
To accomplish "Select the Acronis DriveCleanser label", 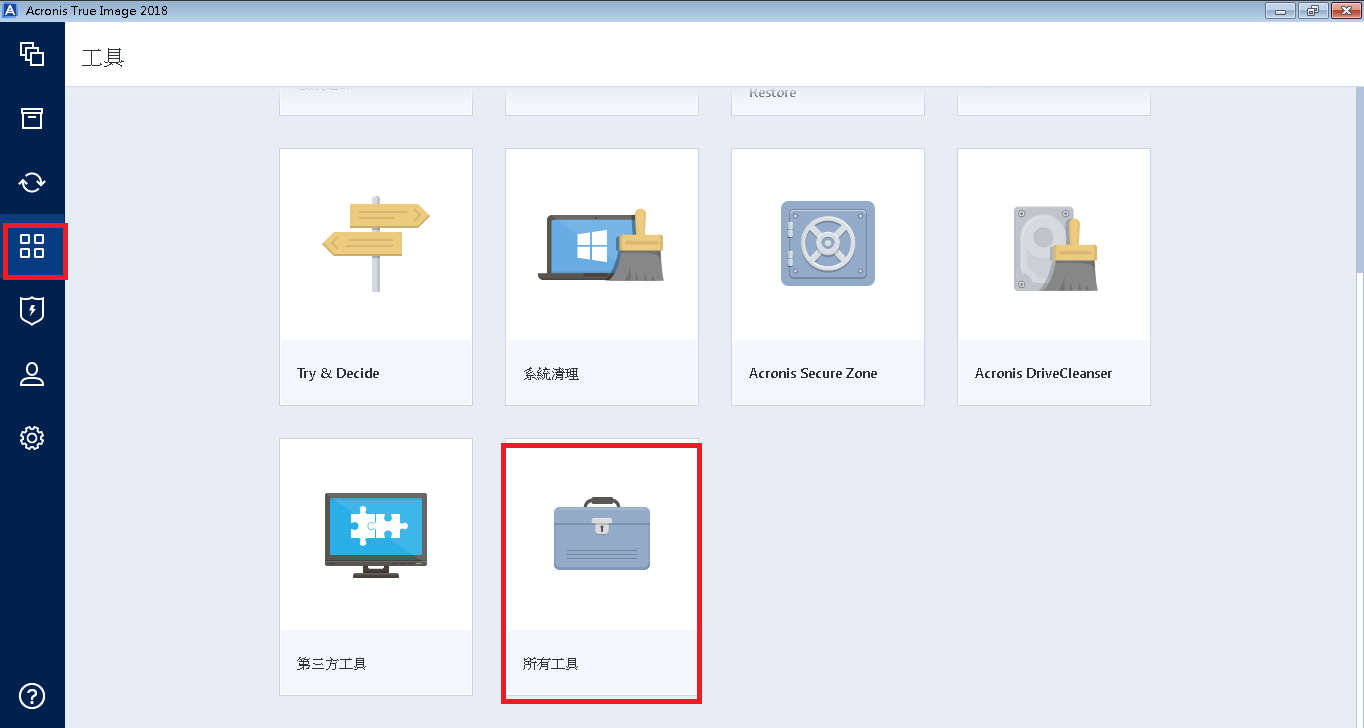I will pyautogui.click(x=1043, y=373).
